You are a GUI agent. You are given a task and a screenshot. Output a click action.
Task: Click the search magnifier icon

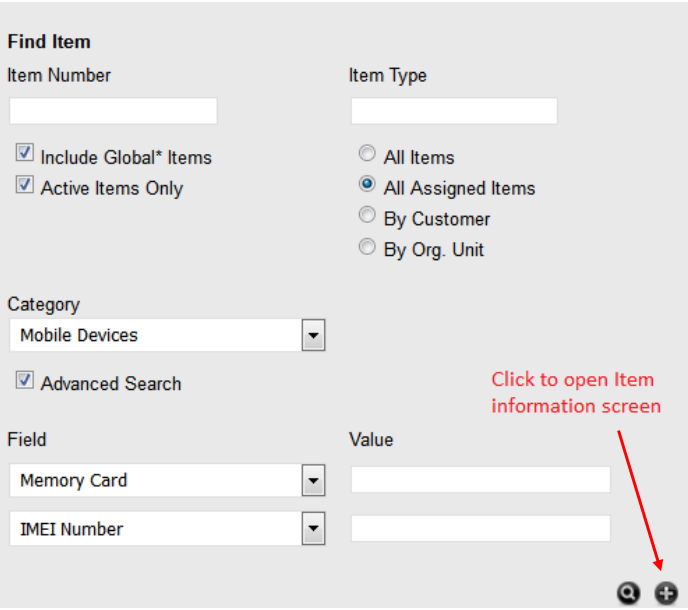tap(628, 593)
